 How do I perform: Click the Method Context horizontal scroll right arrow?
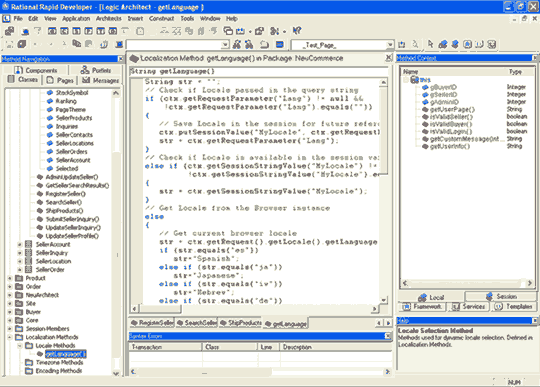coord(530,283)
